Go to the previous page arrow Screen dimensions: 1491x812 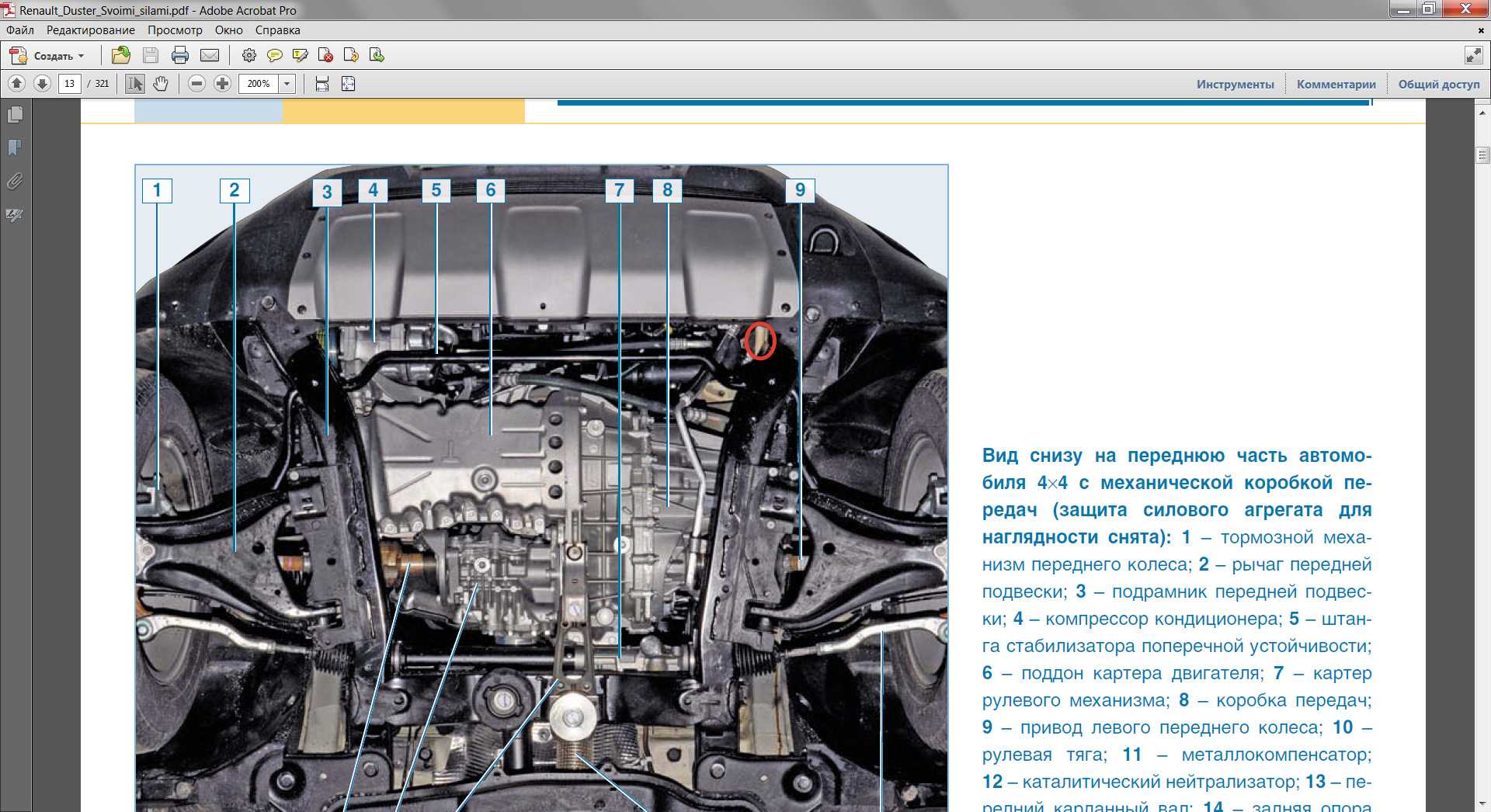coord(16,83)
